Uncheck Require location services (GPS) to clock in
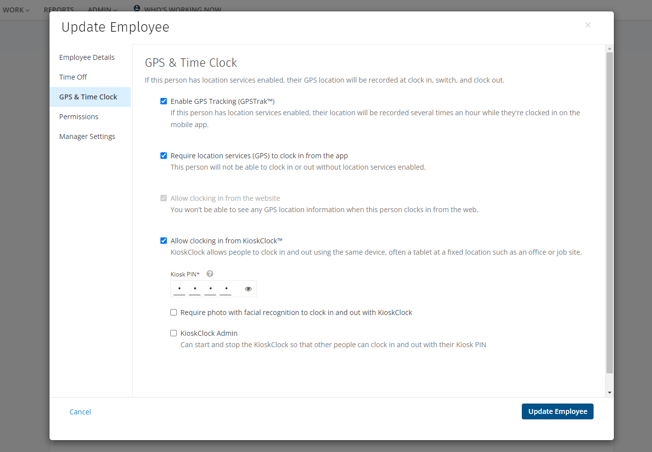This screenshot has width=652, height=452. point(163,156)
